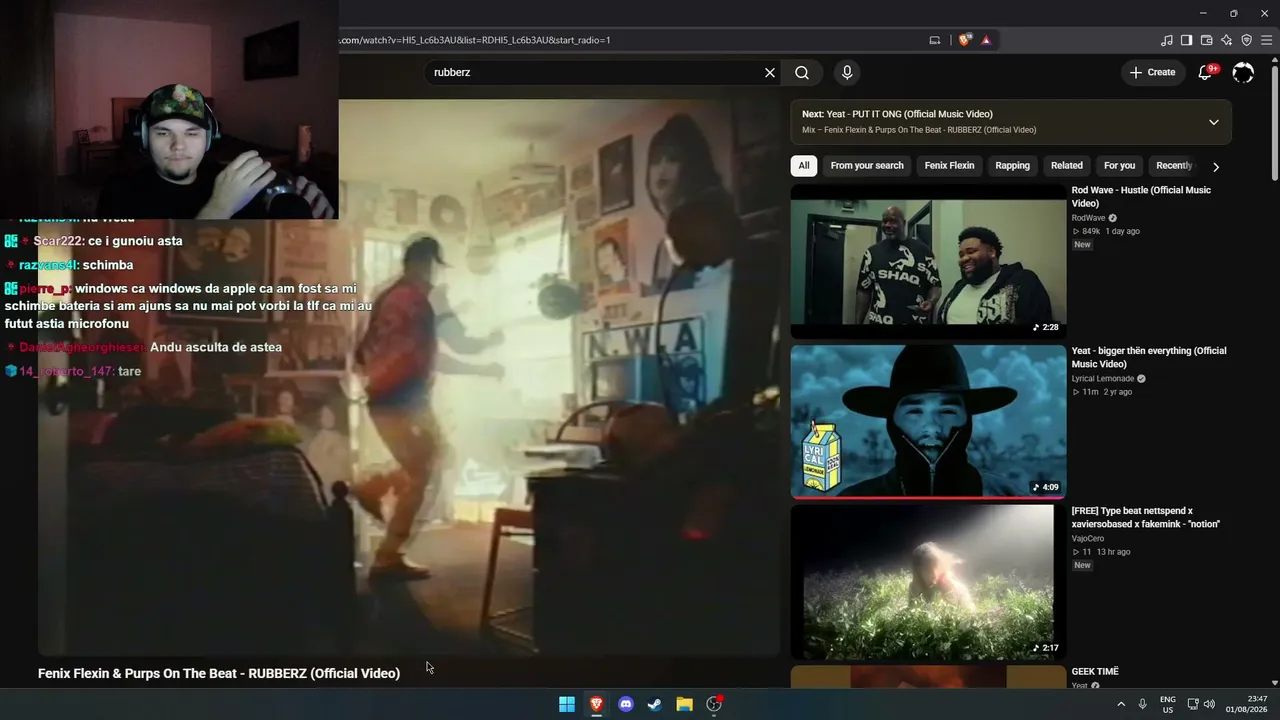
Task: Open the Lyrical Lemonade channel name
Action: pos(1103,379)
